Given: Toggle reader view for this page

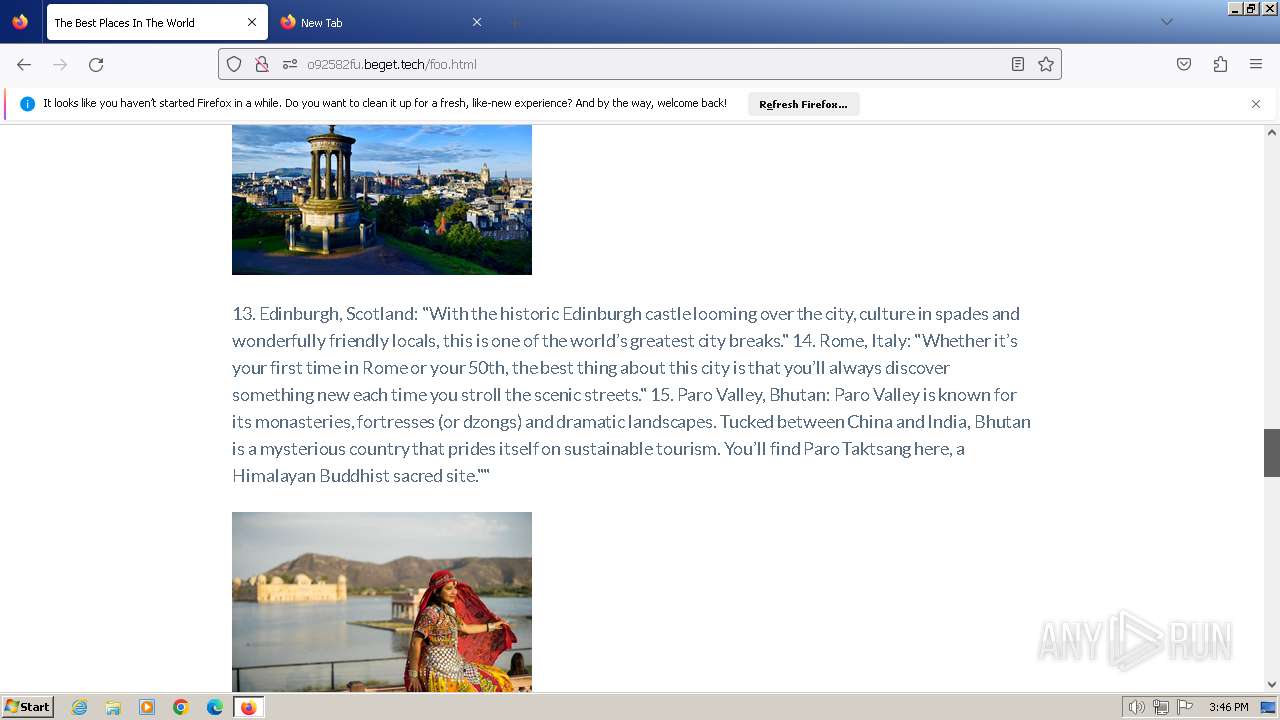Looking at the screenshot, I should 1018,64.
